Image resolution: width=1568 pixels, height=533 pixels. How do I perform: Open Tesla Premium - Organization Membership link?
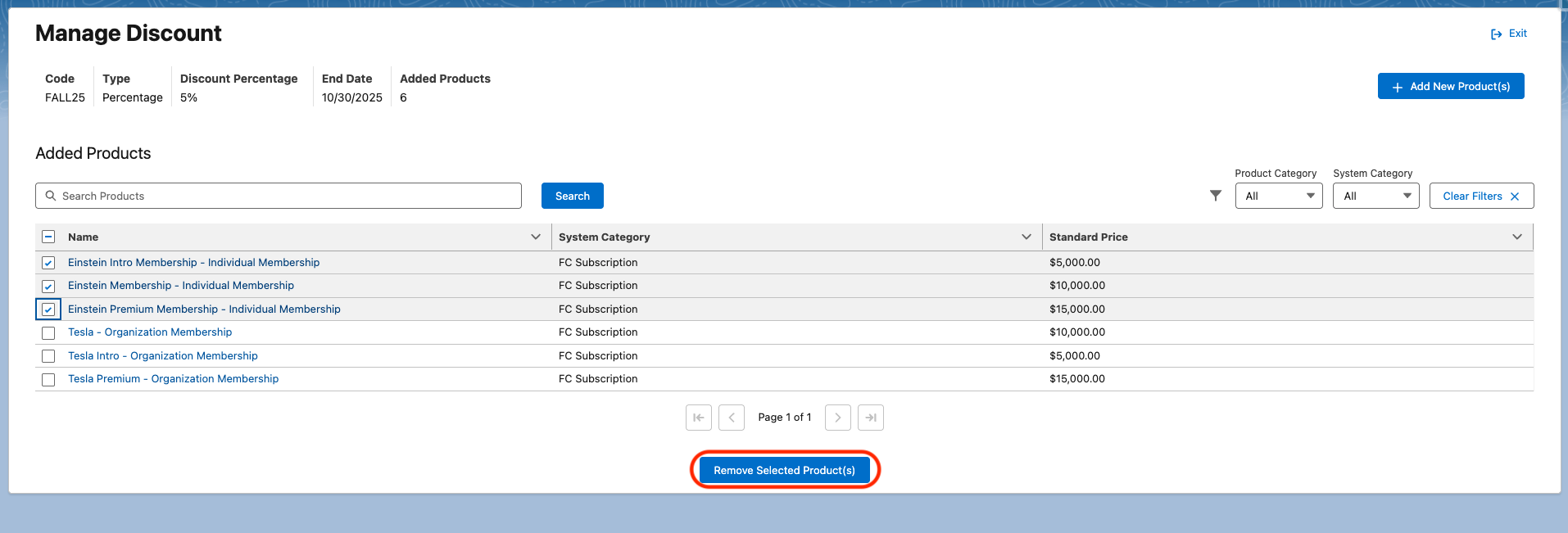(x=173, y=378)
